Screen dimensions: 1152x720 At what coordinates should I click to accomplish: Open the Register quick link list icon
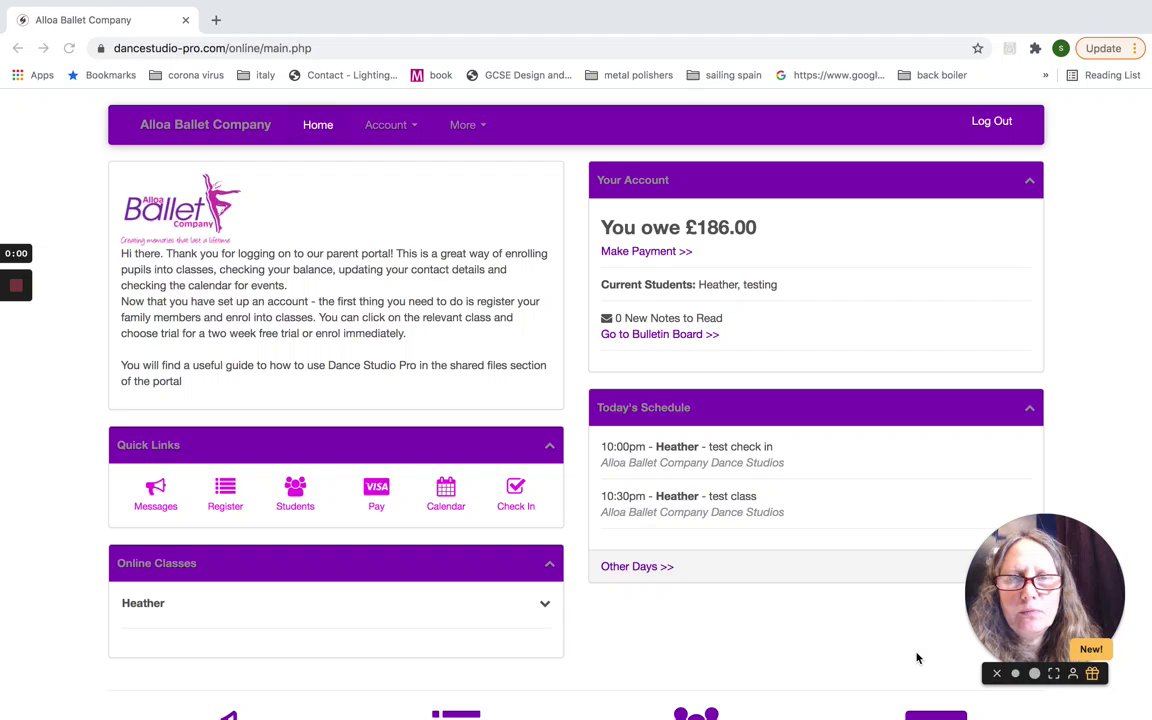[225, 486]
